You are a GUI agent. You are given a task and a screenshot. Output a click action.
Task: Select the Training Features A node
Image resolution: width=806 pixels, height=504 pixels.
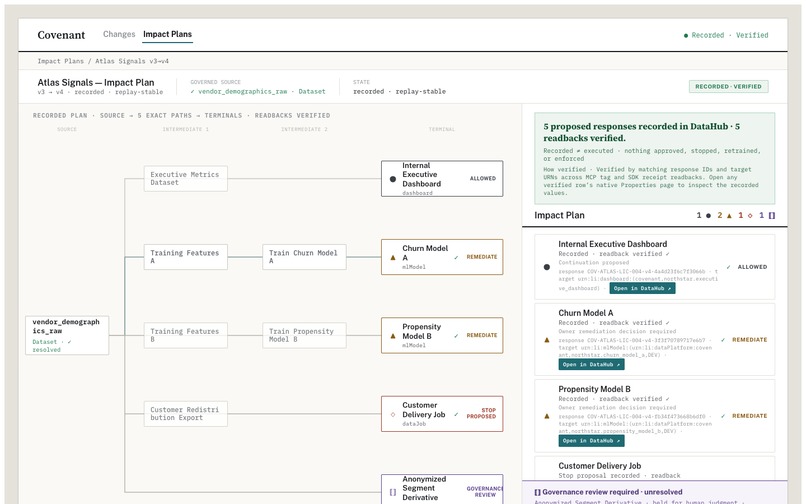(x=186, y=257)
